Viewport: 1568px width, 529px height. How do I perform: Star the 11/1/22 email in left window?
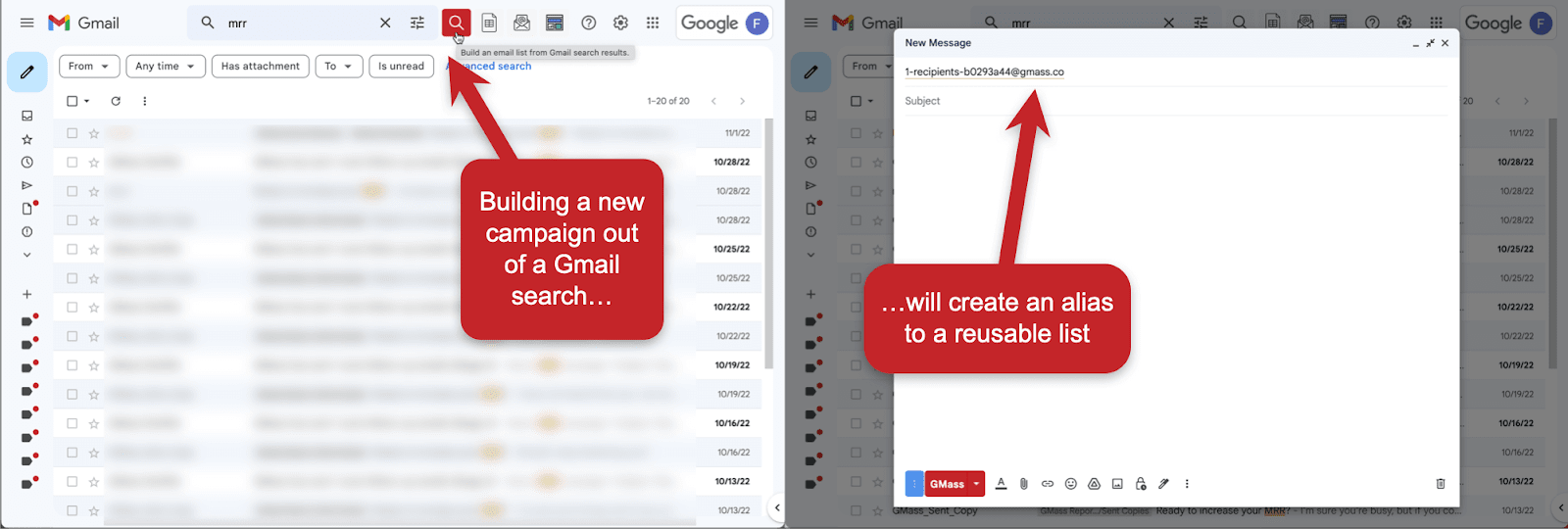tap(94, 133)
